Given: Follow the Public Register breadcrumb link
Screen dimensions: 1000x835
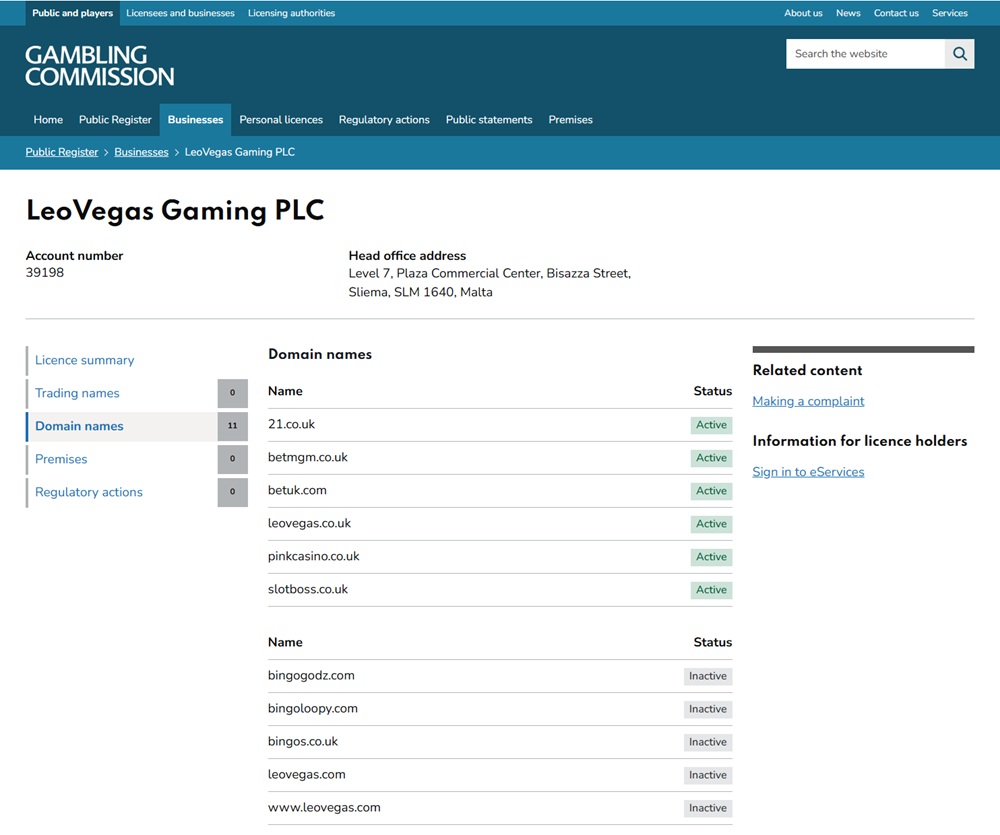Looking at the screenshot, I should click(62, 152).
